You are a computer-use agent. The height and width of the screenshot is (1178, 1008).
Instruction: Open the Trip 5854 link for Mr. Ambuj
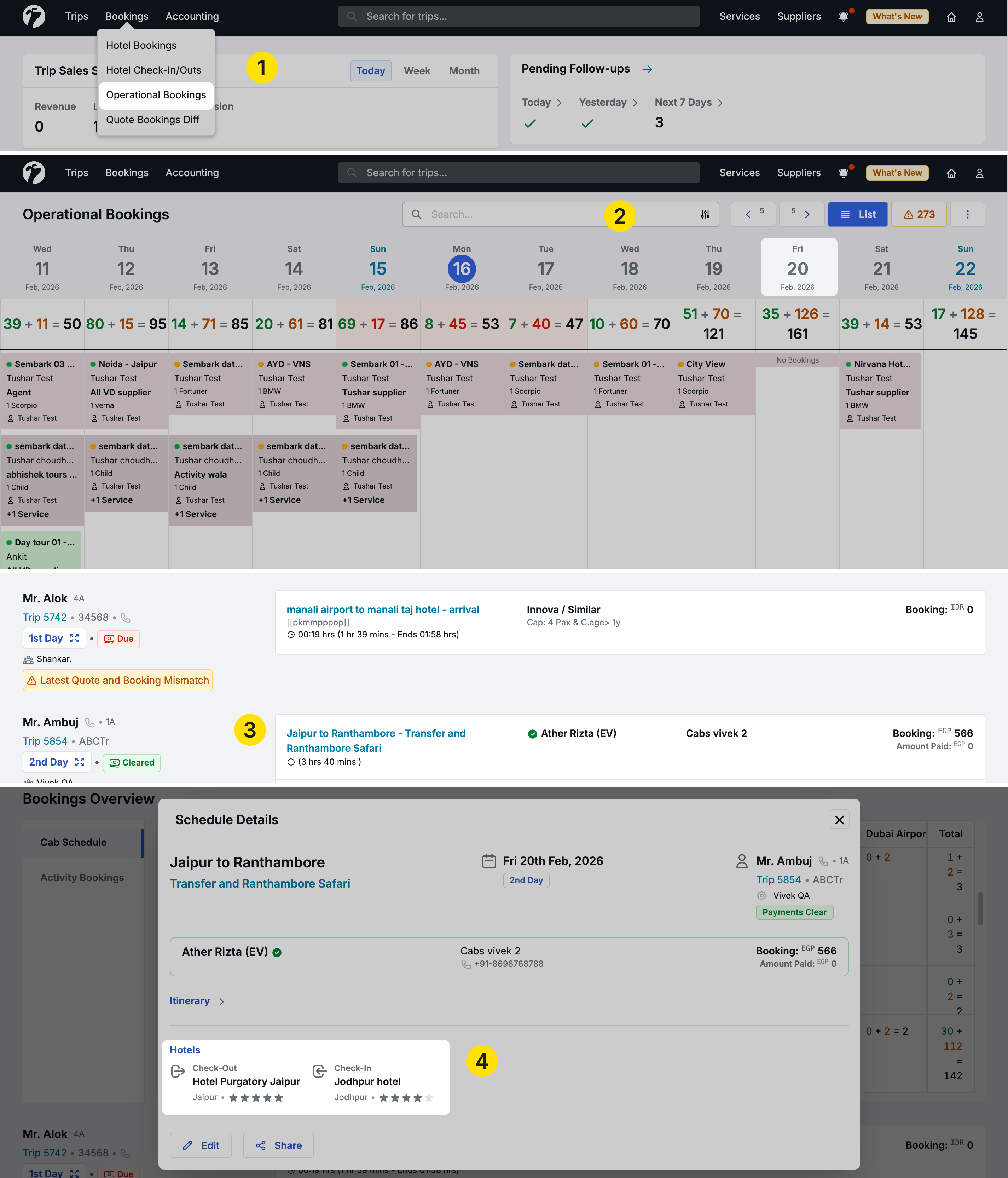pos(45,741)
